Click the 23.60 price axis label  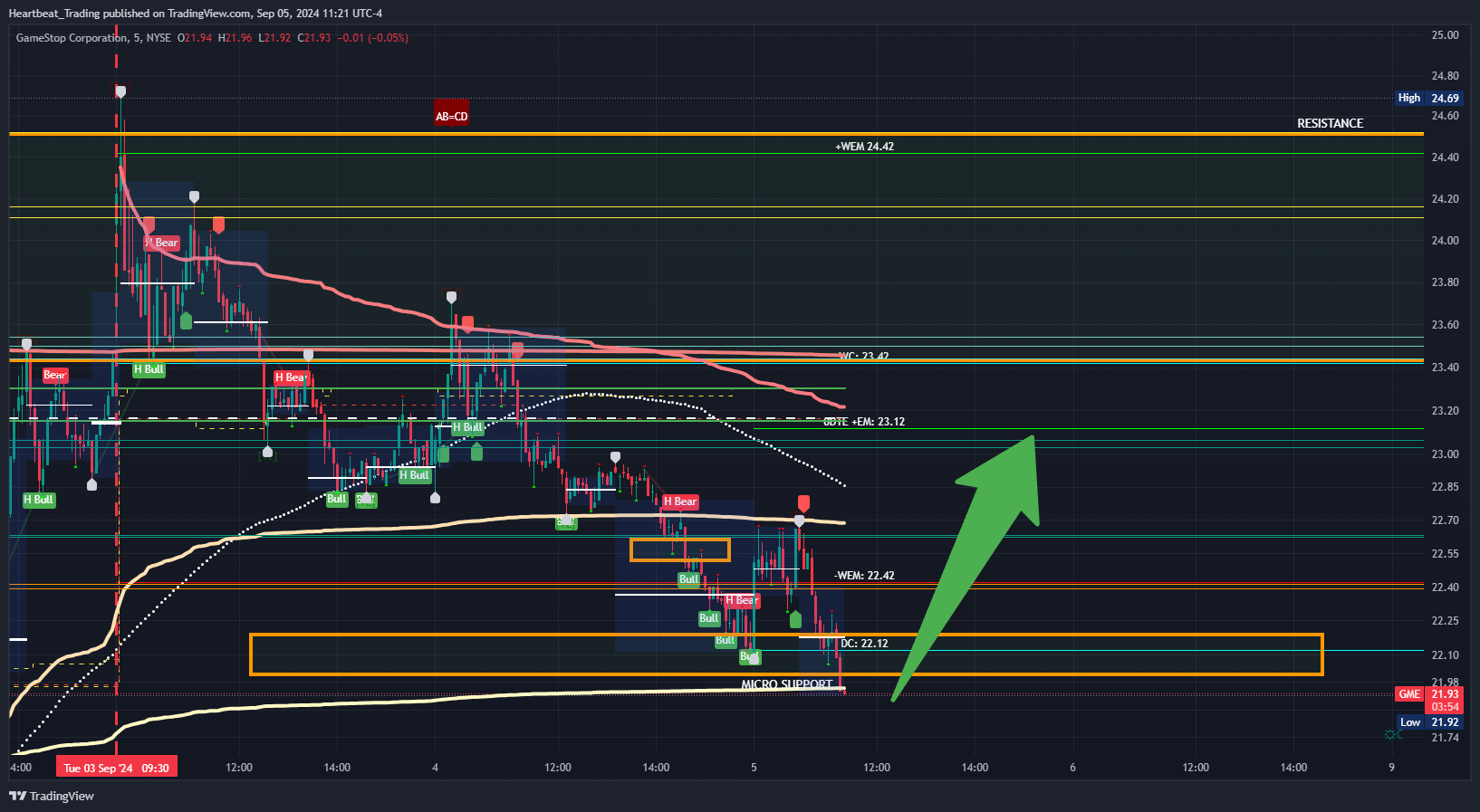(x=1445, y=325)
